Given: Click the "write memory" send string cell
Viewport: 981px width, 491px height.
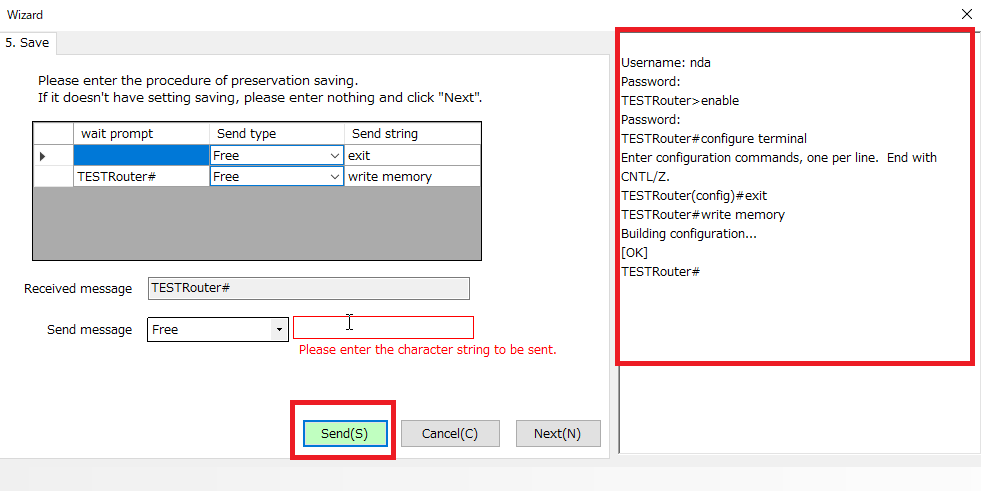Looking at the screenshot, I should tap(412, 177).
